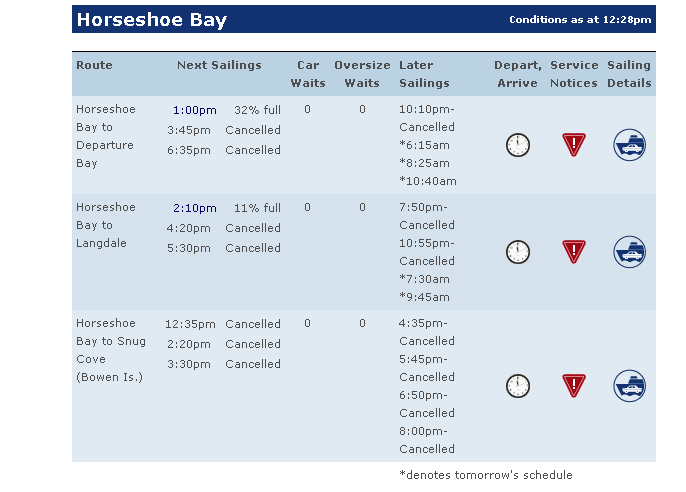
Task: Click the Sailing Details column header
Action: pyautogui.click(x=629, y=74)
